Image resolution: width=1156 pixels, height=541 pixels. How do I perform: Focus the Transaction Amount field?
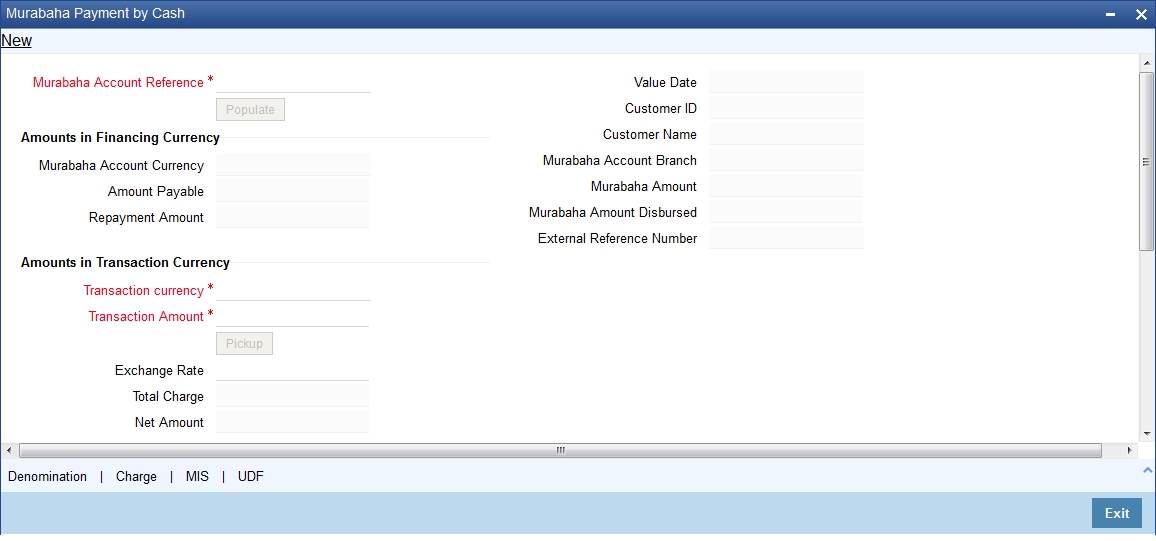point(293,315)
